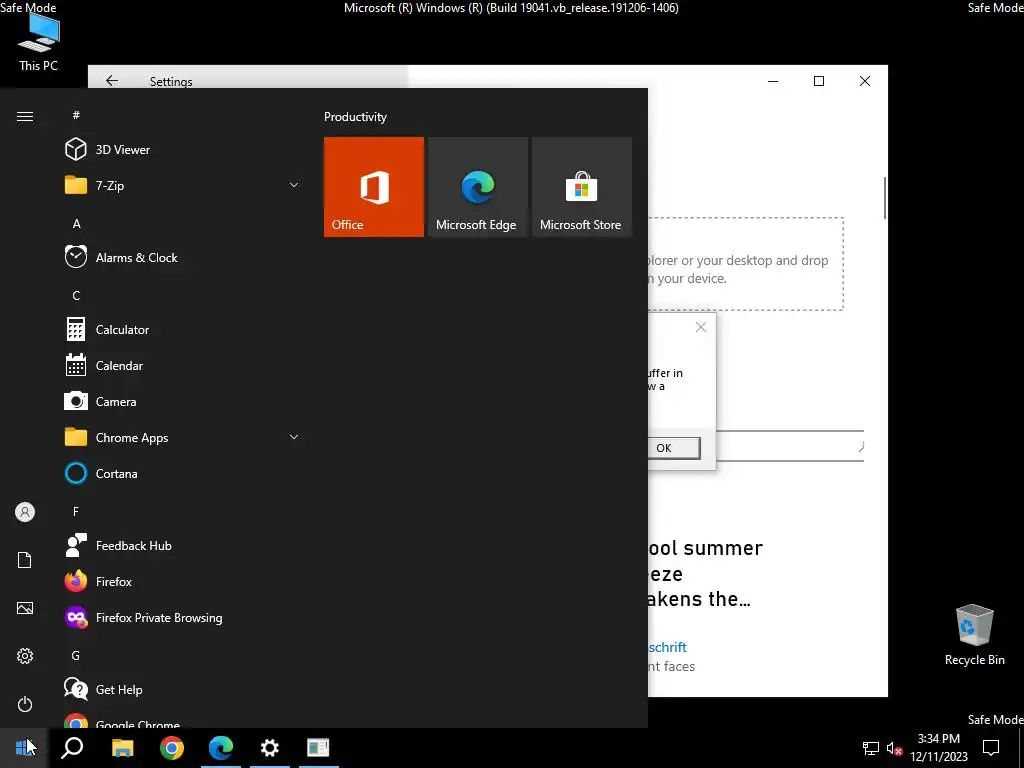Close the small dialog with its X
The image size is (1024, 768).
[701, 327]
